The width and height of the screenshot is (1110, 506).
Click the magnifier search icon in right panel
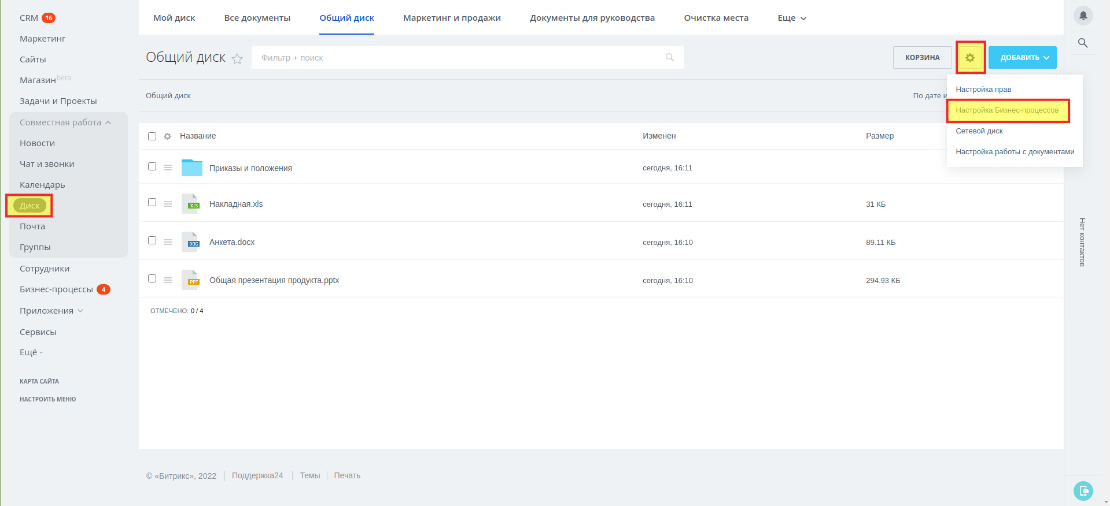point(1083,43)
